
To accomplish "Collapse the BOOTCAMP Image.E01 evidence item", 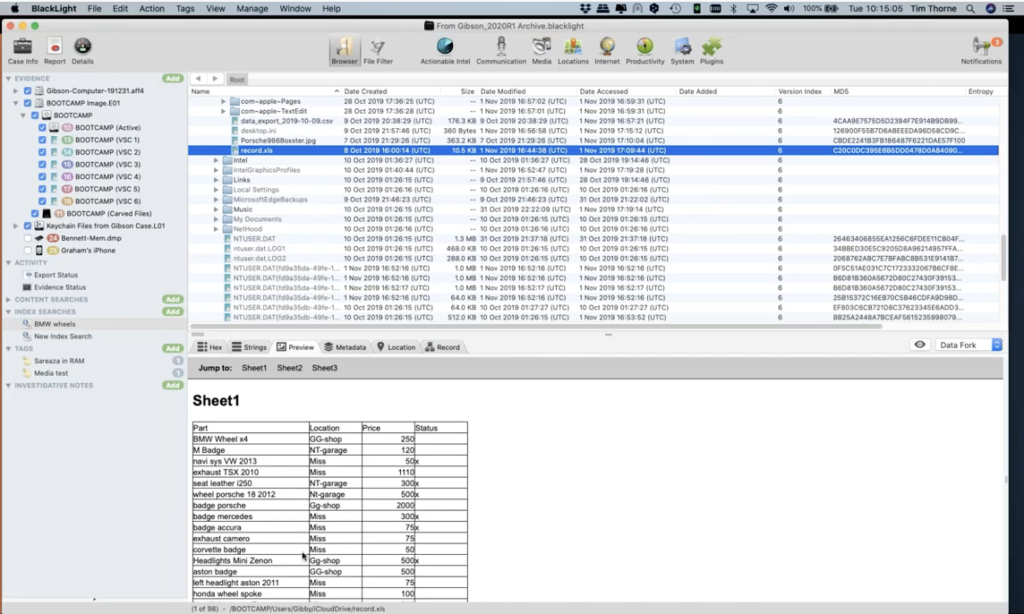I will point(16,103).
